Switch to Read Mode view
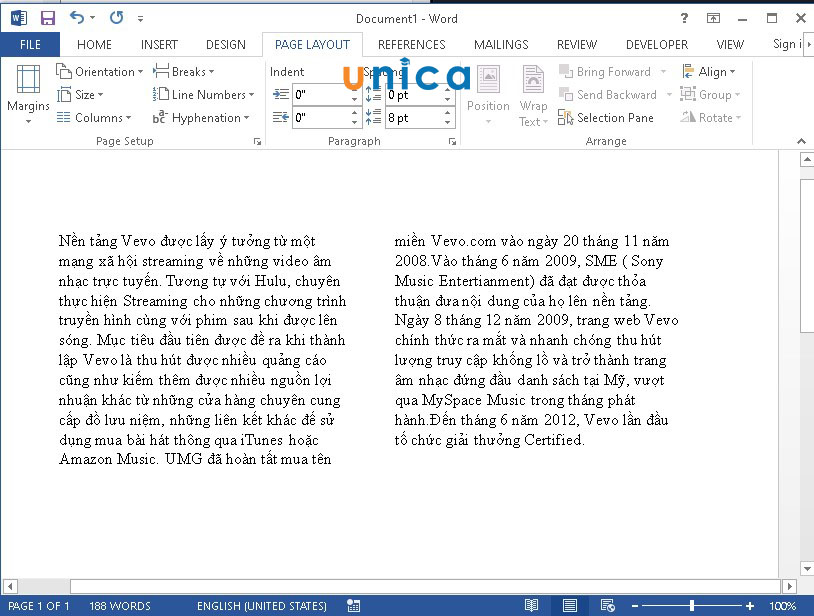Screen dimensions: 814x616 coord(531,606)
